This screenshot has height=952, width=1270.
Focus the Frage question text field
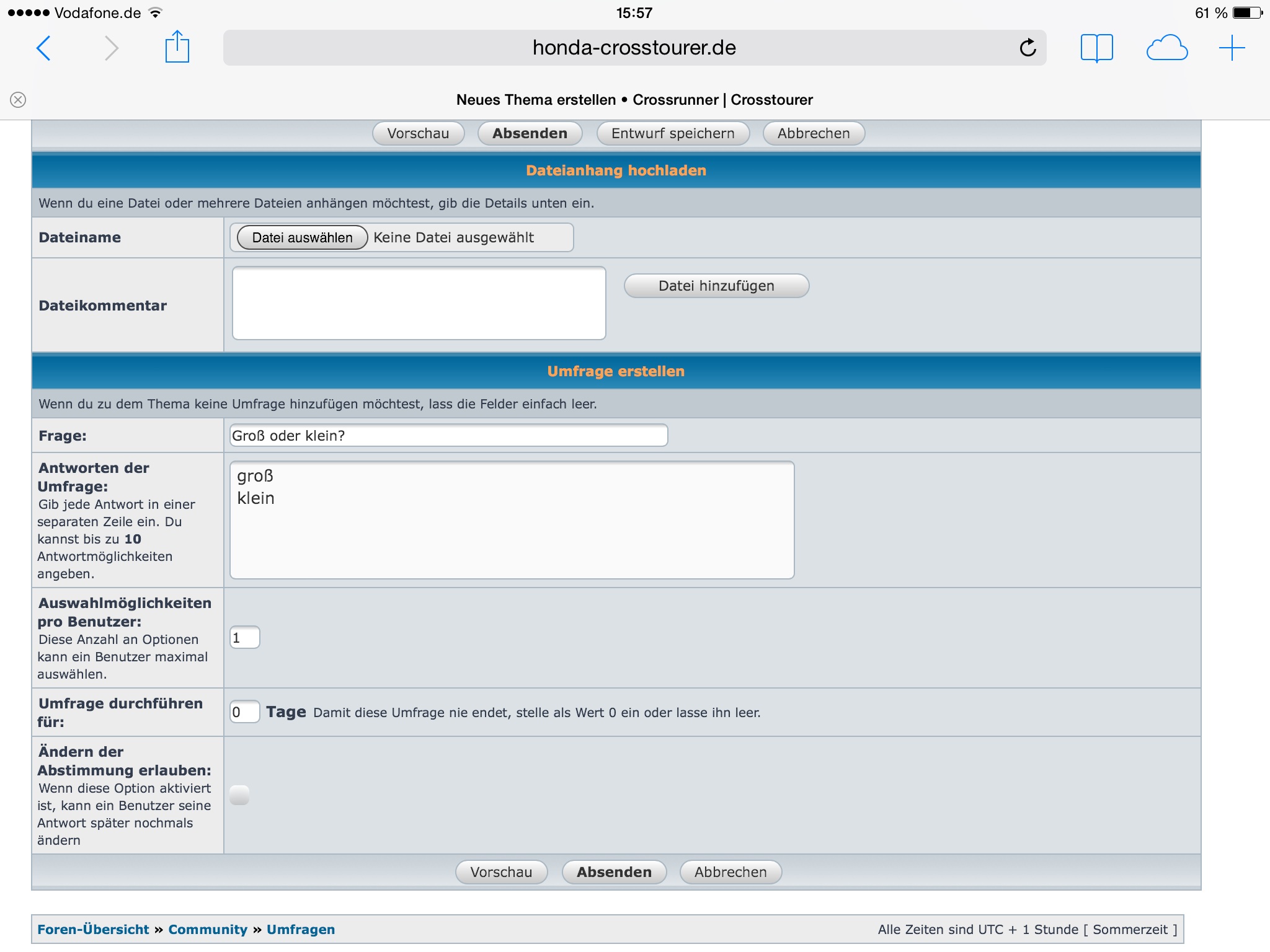pyautogui.click(x=448, y=436)
